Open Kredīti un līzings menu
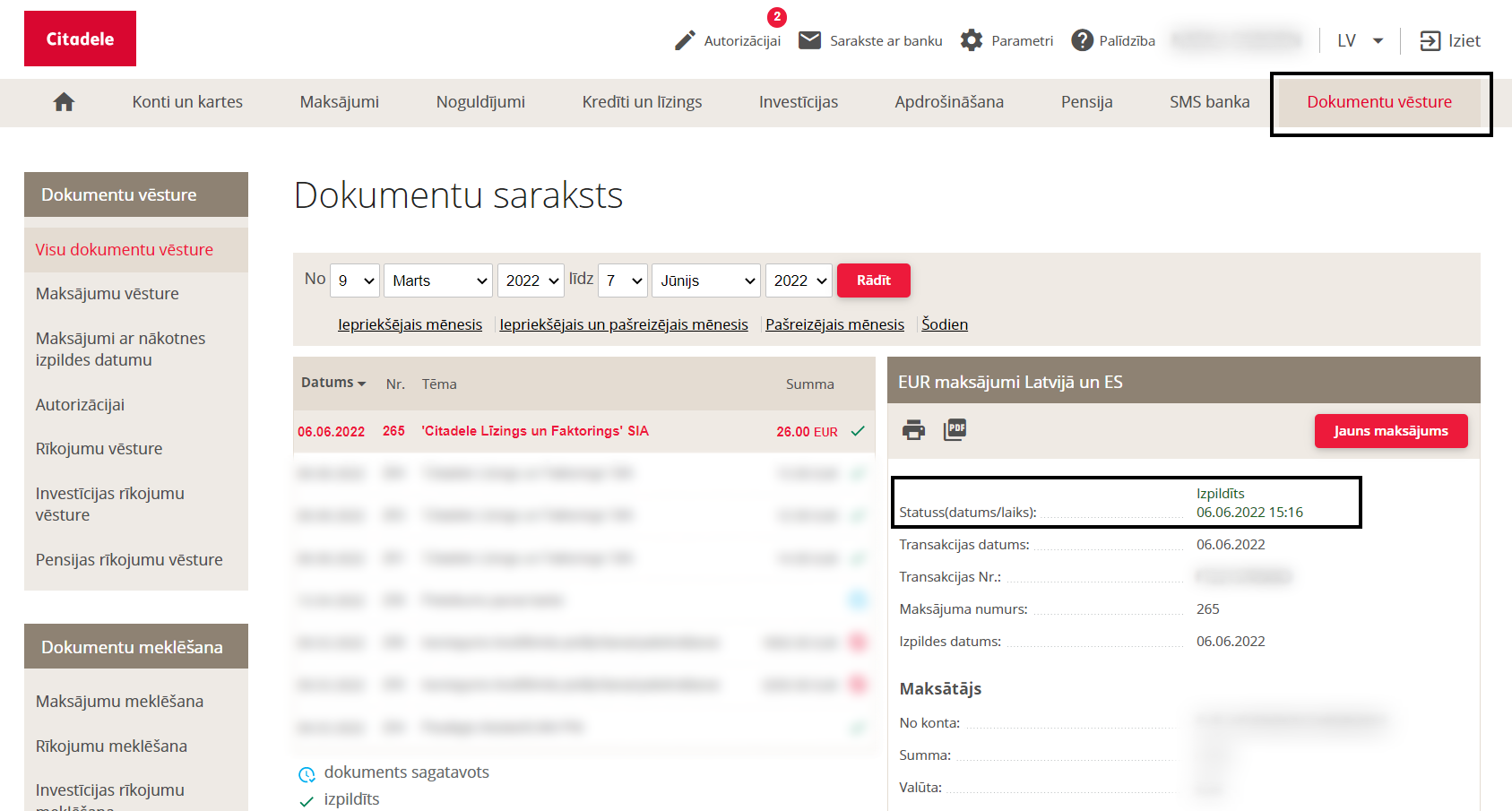Screen dimensions: 1512x811 pyautogui.click(x=642, y=102)
